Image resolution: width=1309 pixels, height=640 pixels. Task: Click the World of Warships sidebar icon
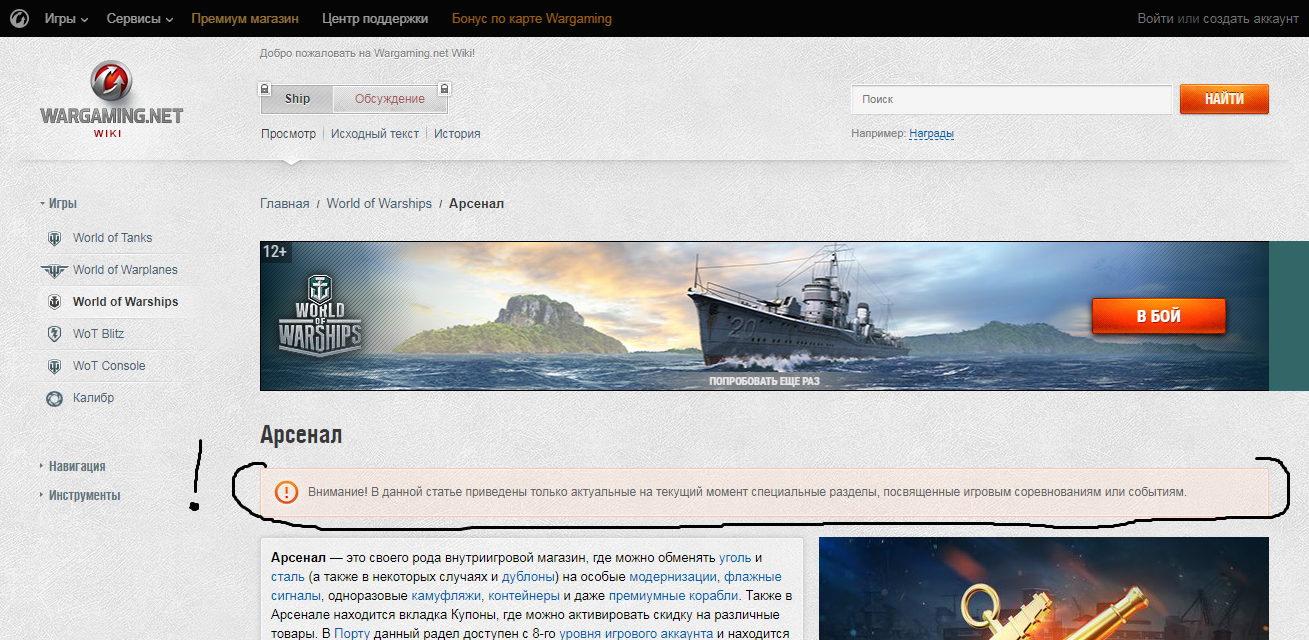[x=55, y=302]
